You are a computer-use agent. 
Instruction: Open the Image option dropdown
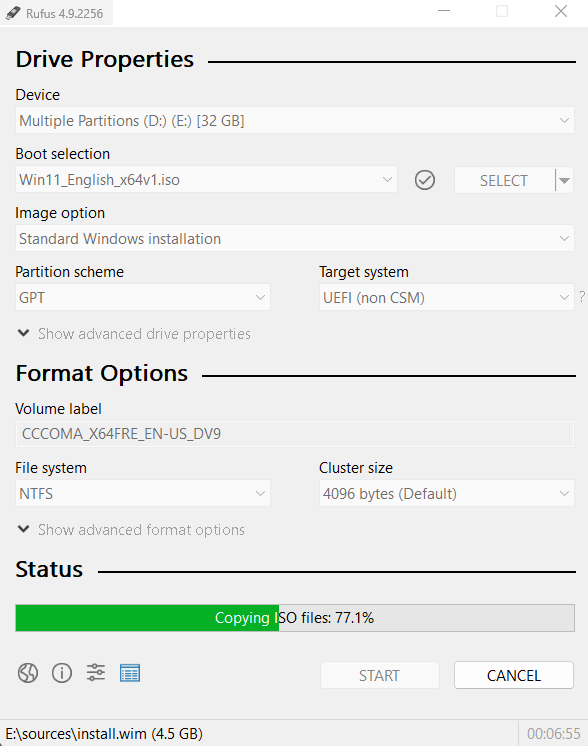pos(294,238)
